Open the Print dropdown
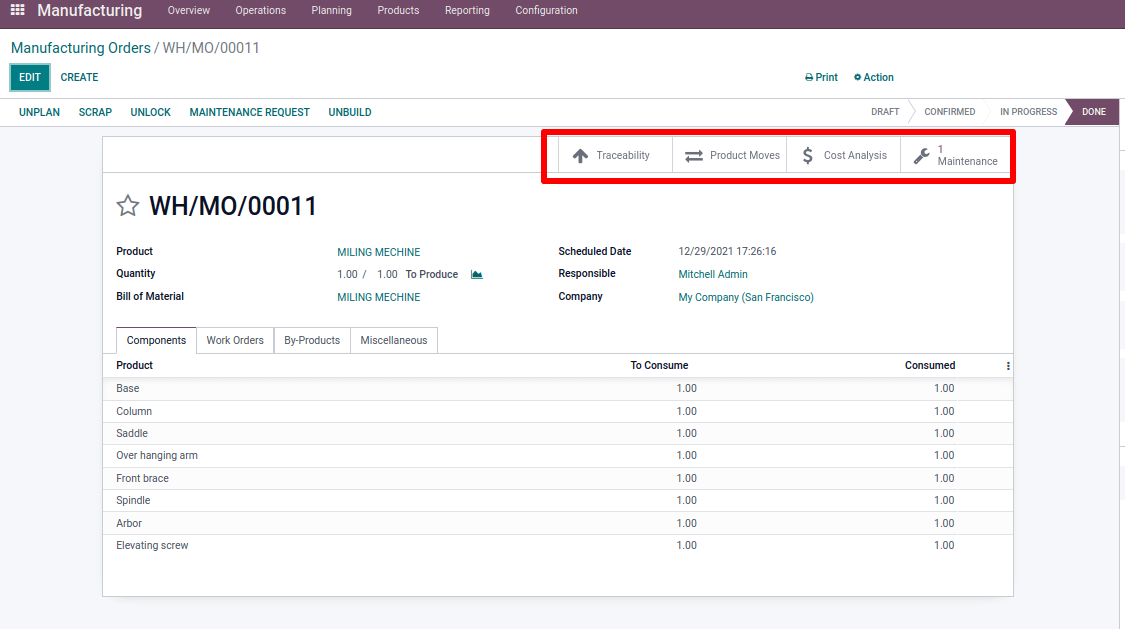This screenshot has height=629, width=1125. [822, 77]
